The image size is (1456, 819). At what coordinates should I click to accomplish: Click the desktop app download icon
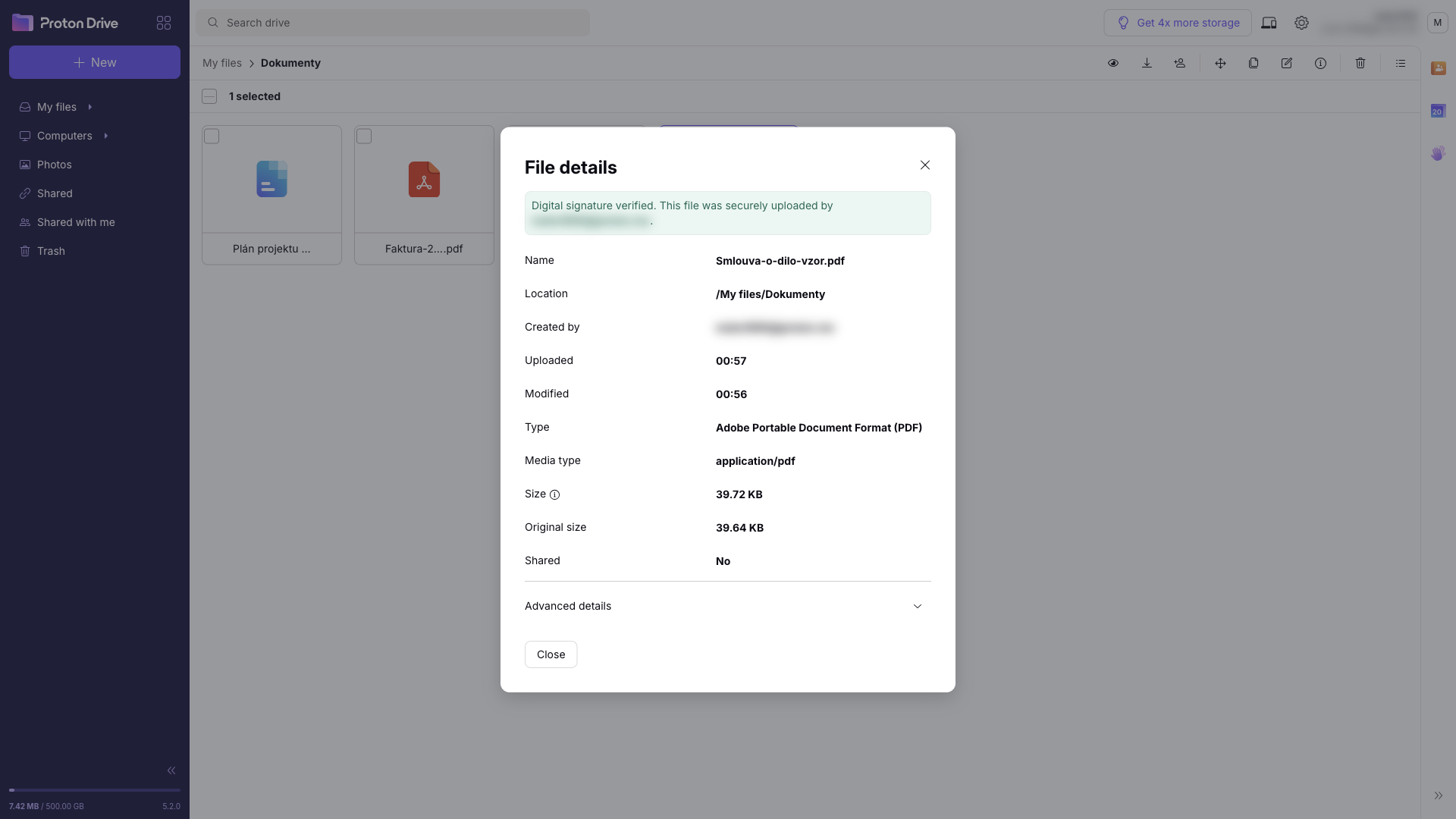click(1269, 23)
